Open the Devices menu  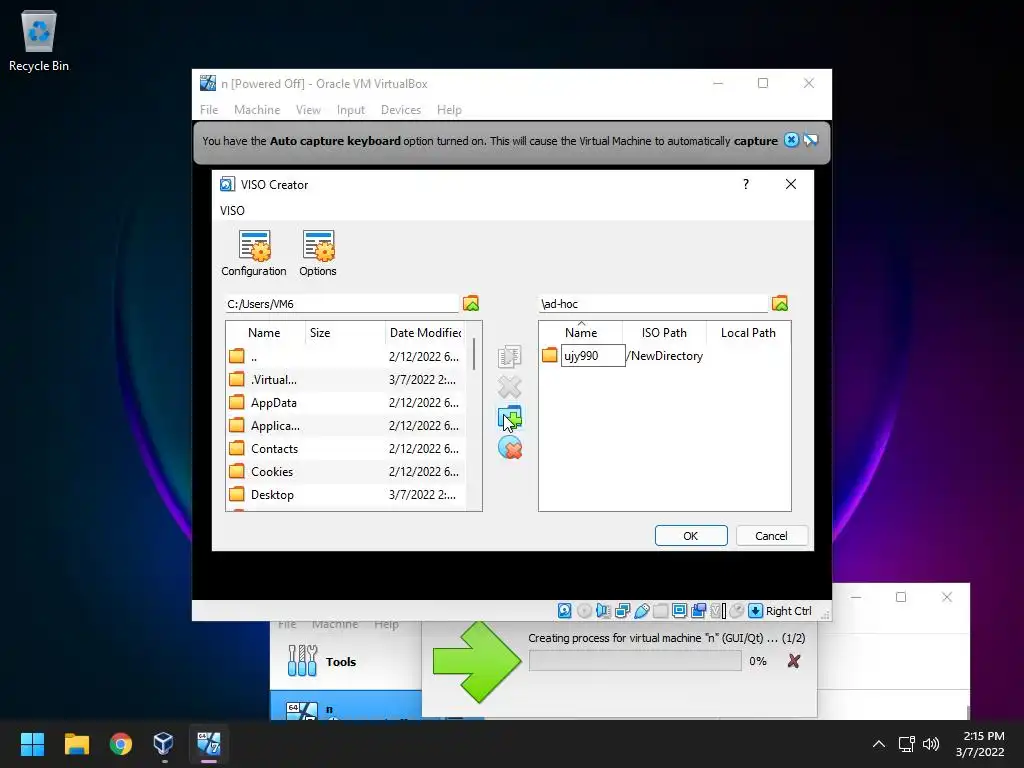[400, 110]
